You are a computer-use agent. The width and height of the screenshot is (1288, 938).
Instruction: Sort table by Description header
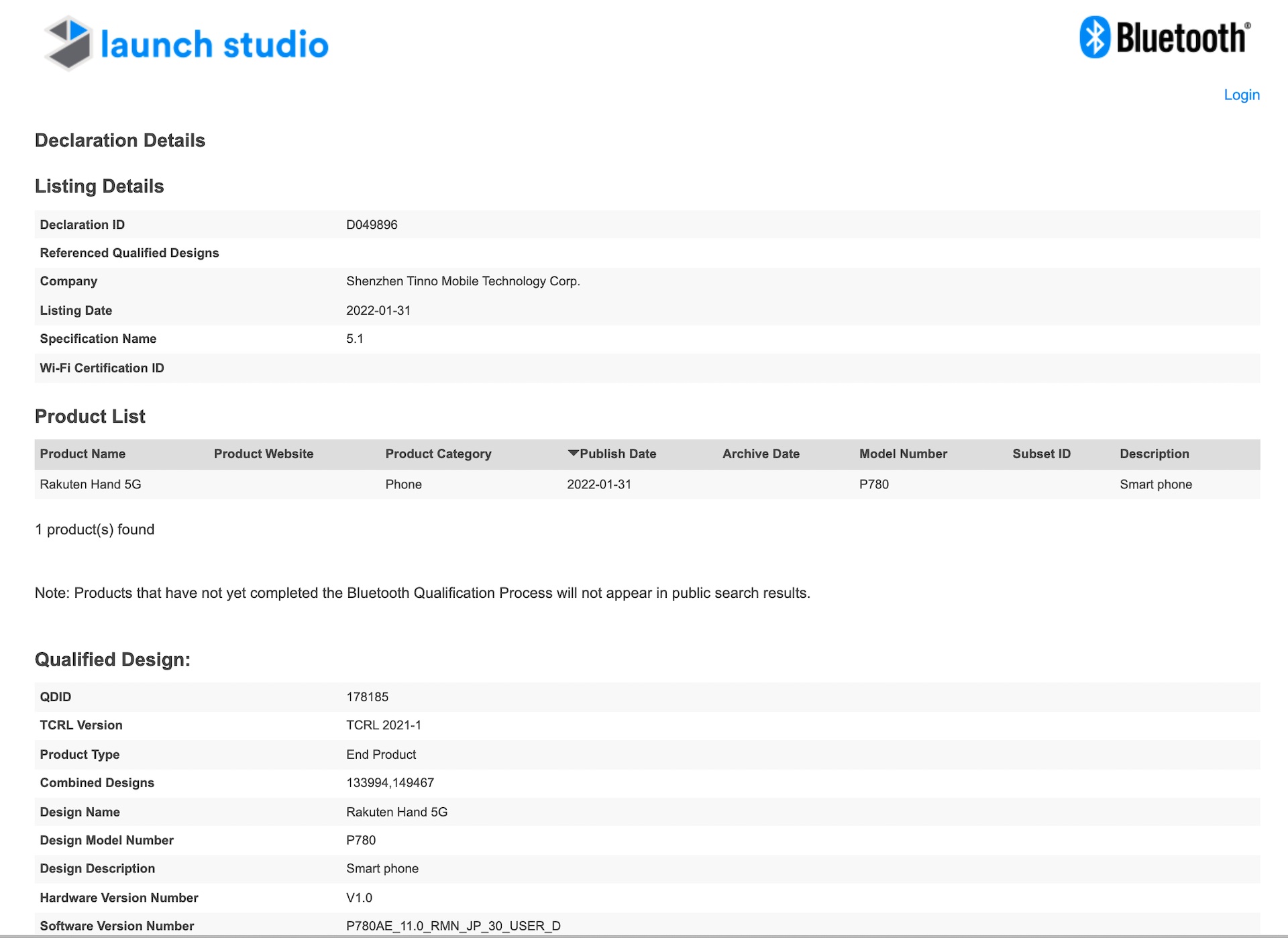[1154, 454]
